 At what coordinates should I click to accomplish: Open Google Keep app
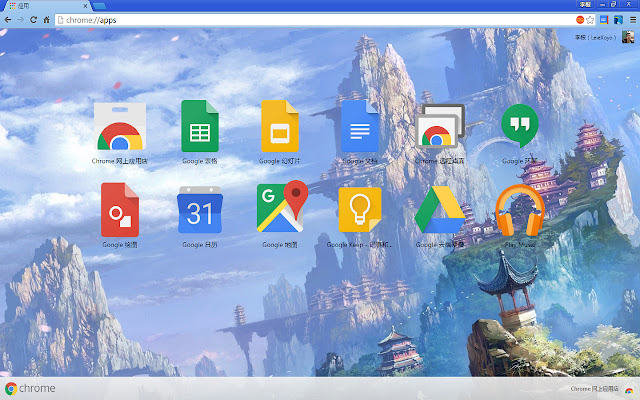pos(360,210)
